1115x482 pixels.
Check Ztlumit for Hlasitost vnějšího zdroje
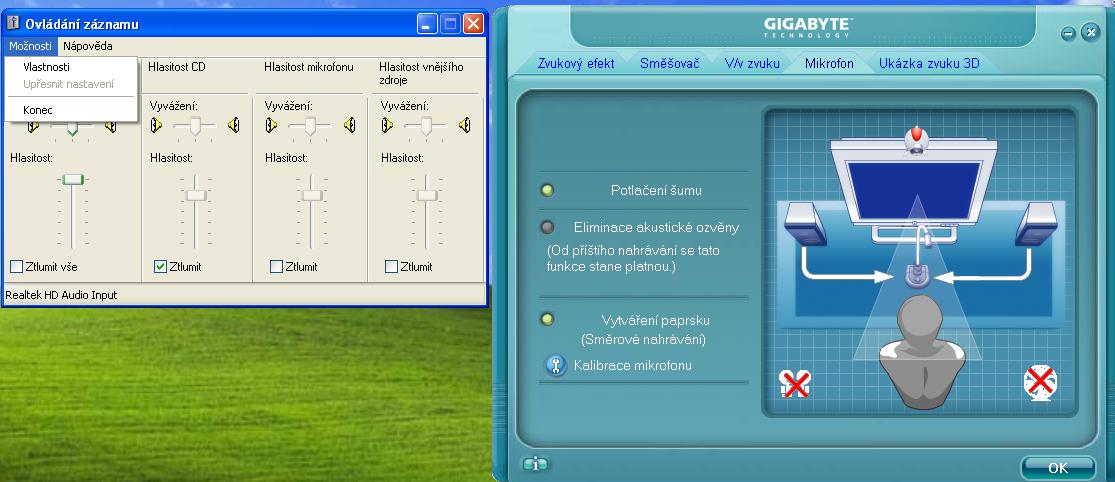click(x=391, y=267)
